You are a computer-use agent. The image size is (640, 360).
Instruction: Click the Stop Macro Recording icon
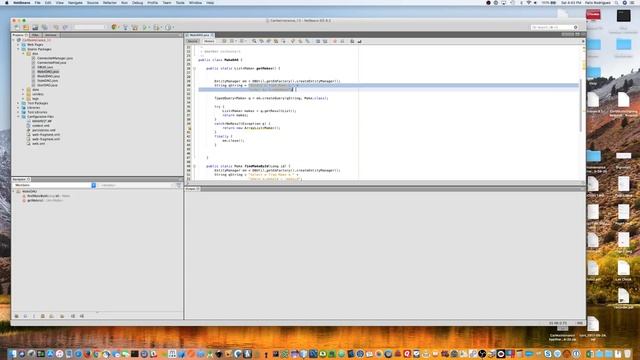click(x=342, y=41)
